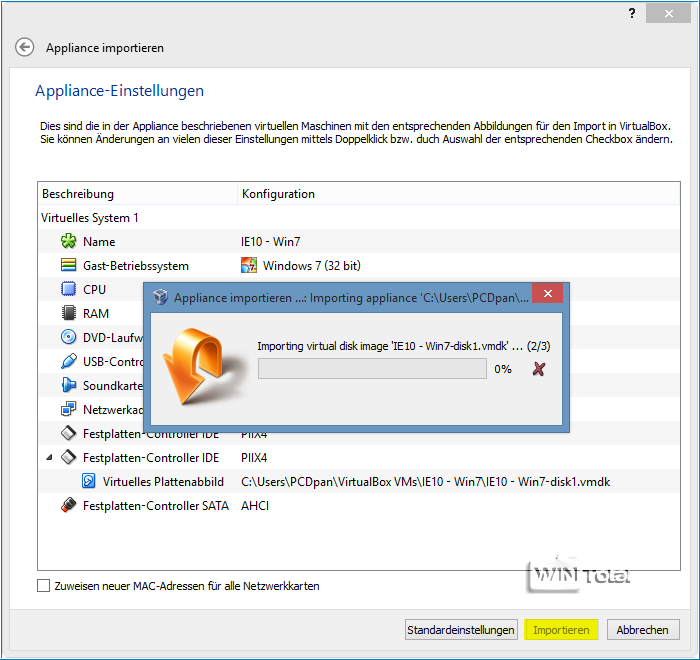The height and width of the screenshot is (660, 700).
Task: Close the import progress dialog
Action: [x=548, y=293]
